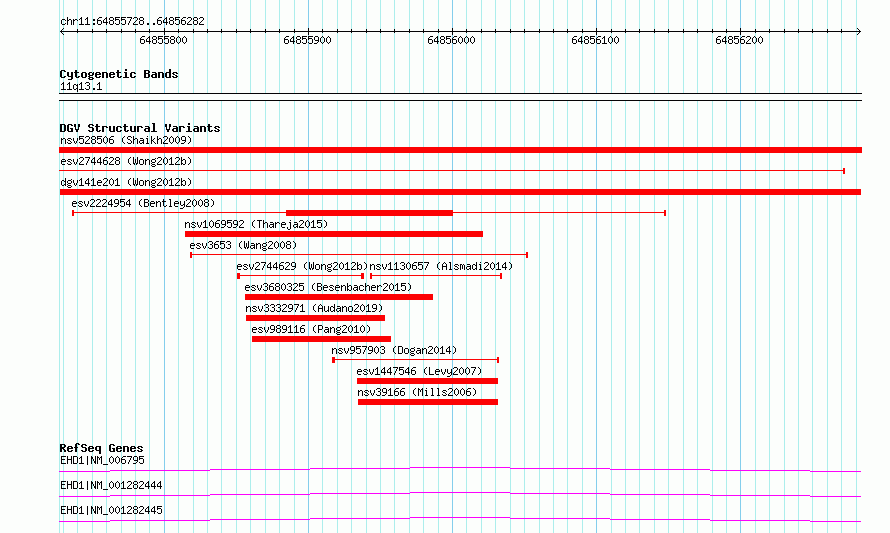Screen dimensions: 890x533
Task: Click the left arrow end of the ruler
Action: (62, 32)
